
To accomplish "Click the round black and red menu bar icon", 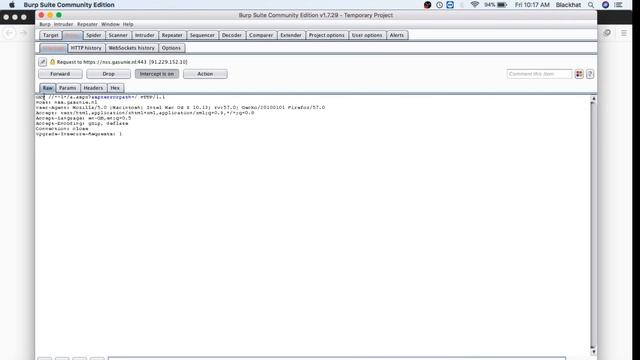I will tap(427, 5).
